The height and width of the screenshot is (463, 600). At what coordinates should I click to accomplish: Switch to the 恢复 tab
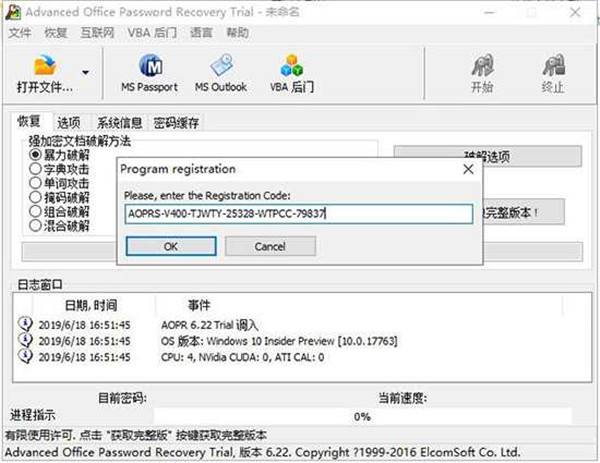pyautogui.click(x=29, y=121)
